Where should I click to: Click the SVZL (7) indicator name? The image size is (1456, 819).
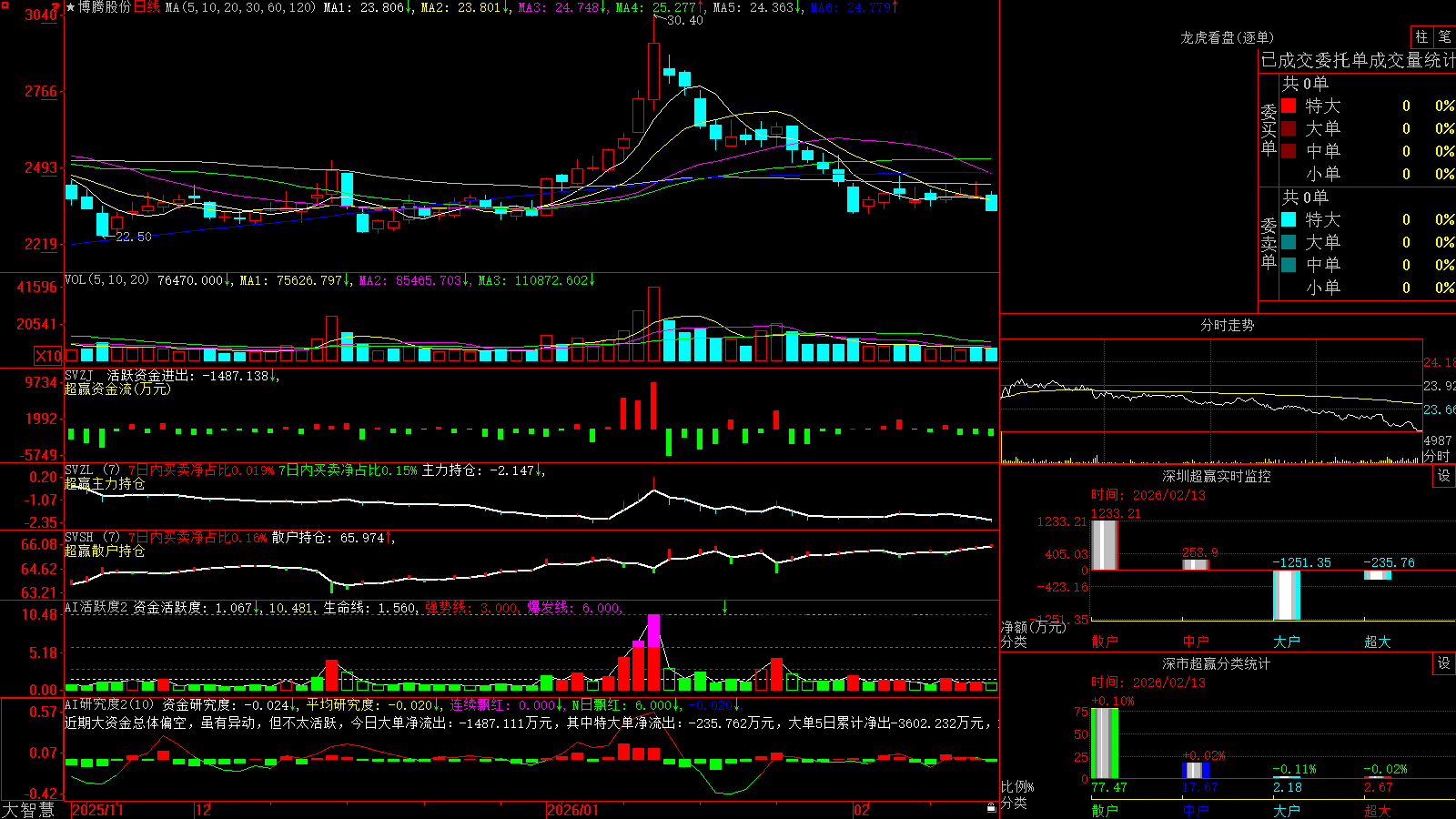[92, 470]
